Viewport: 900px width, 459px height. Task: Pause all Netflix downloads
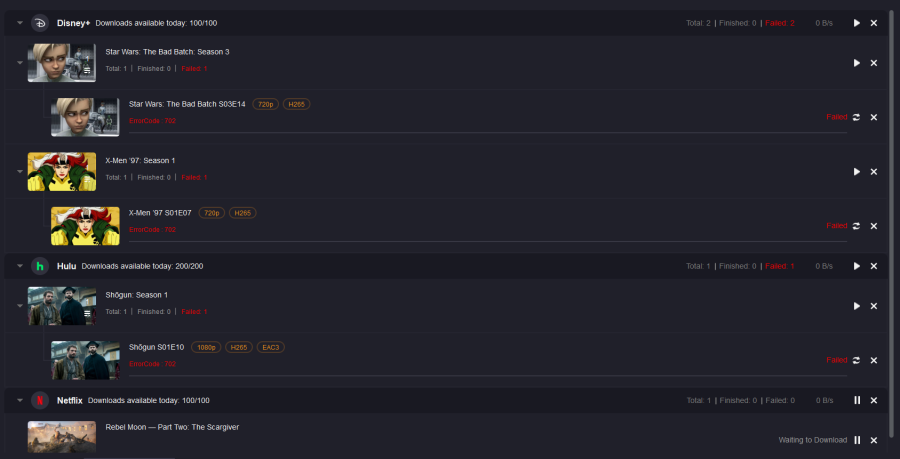pyautogui.click(x=857, y=400)
